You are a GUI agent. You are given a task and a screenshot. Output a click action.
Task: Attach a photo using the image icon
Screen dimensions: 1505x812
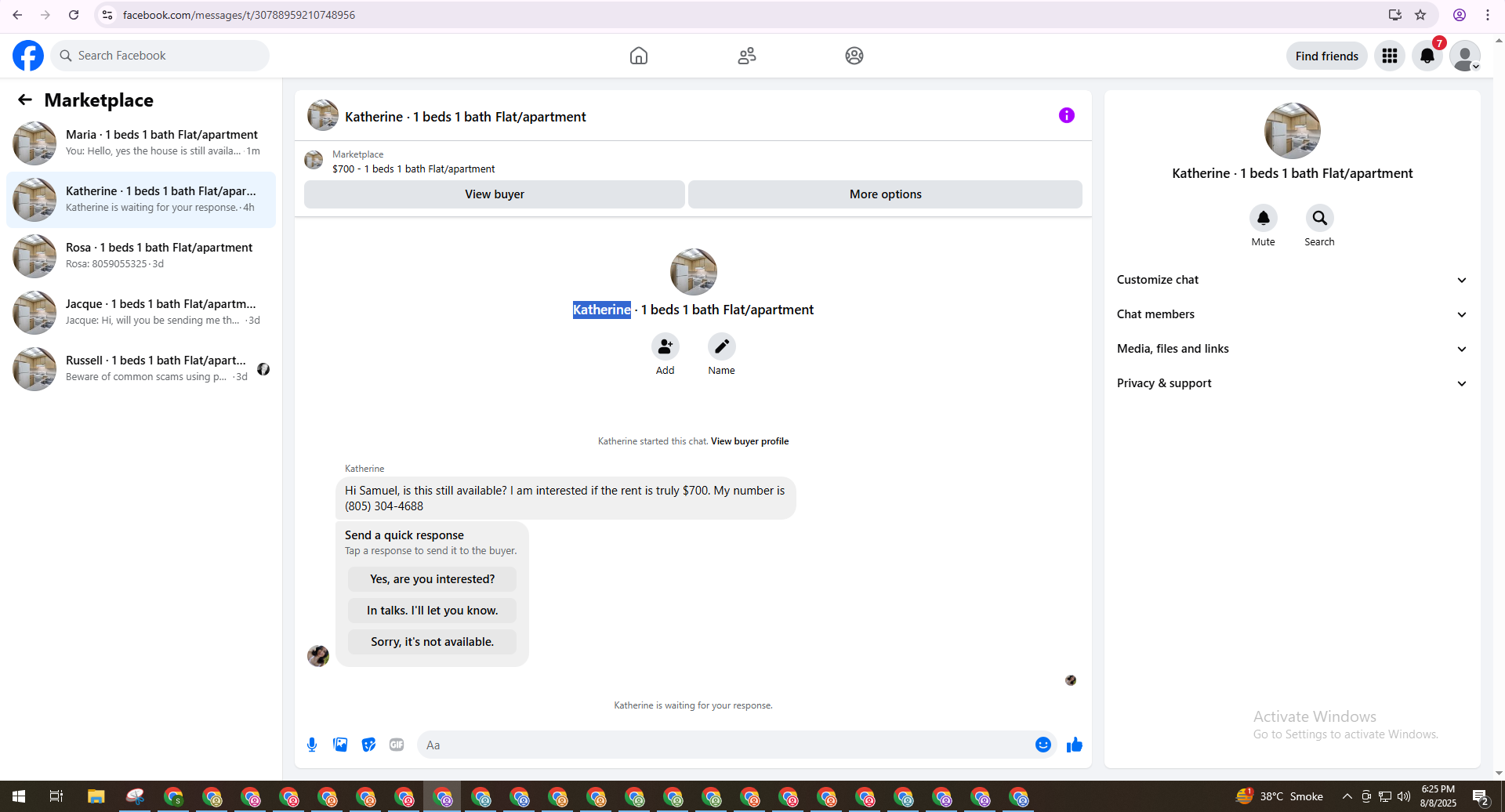click(x=340, y=745)
